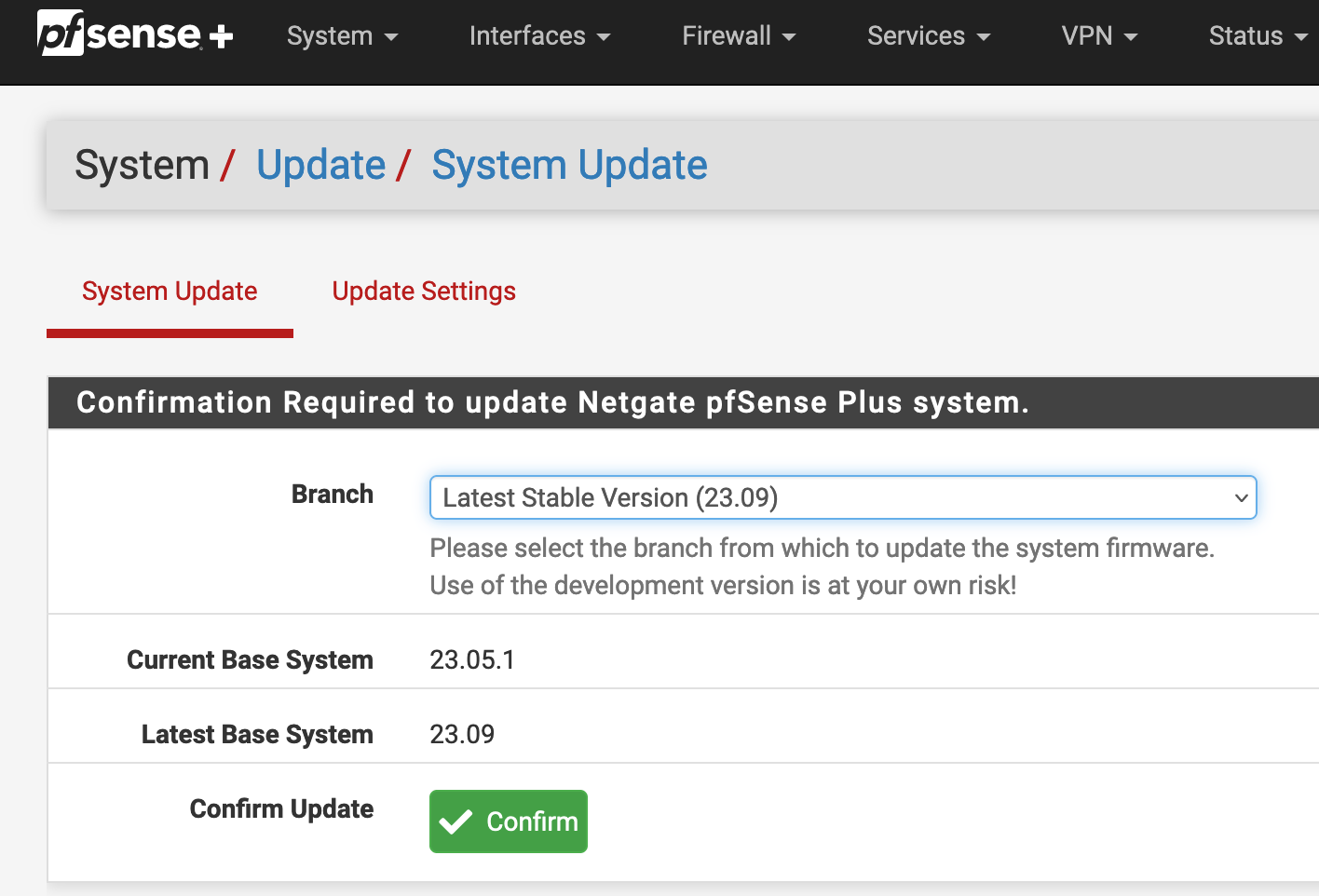
Task: Click the Update breadcrumb link
Action: [320, 165]
